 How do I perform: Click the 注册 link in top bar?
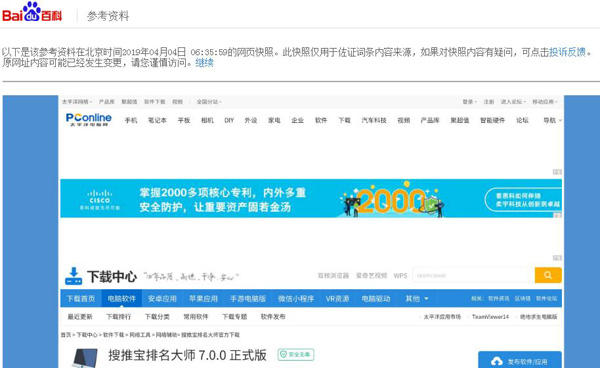pos(489,102)
